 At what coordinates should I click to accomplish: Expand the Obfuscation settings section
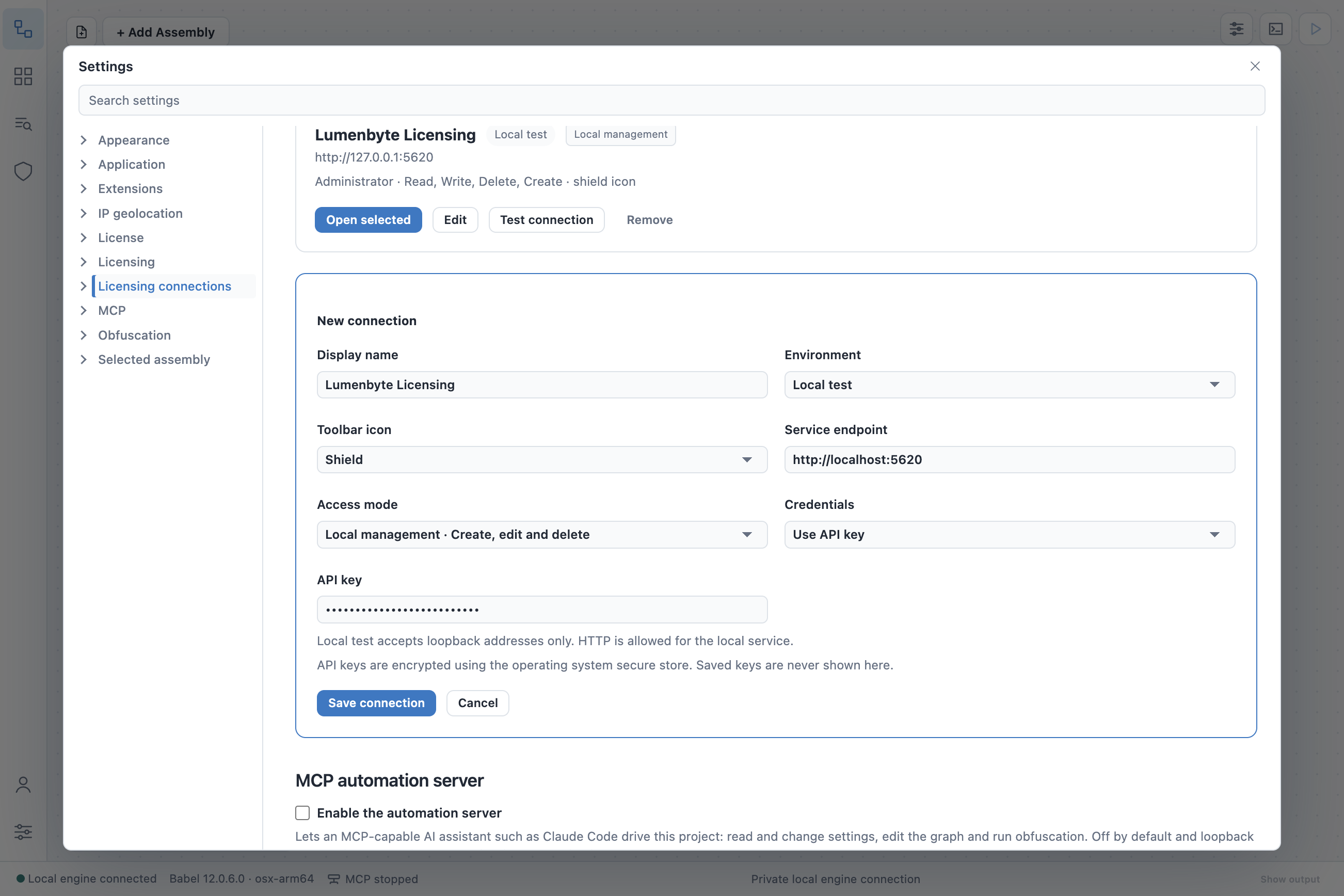click(84, 335)
